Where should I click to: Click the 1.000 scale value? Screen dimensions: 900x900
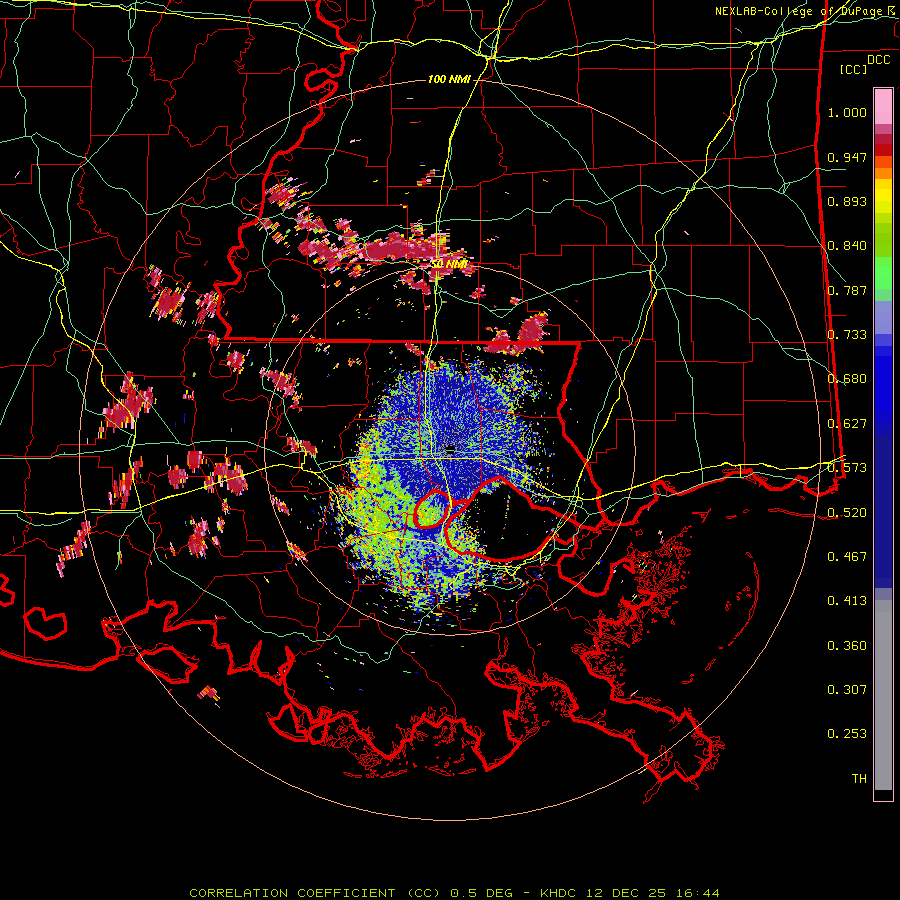click(x=847, y=112)
